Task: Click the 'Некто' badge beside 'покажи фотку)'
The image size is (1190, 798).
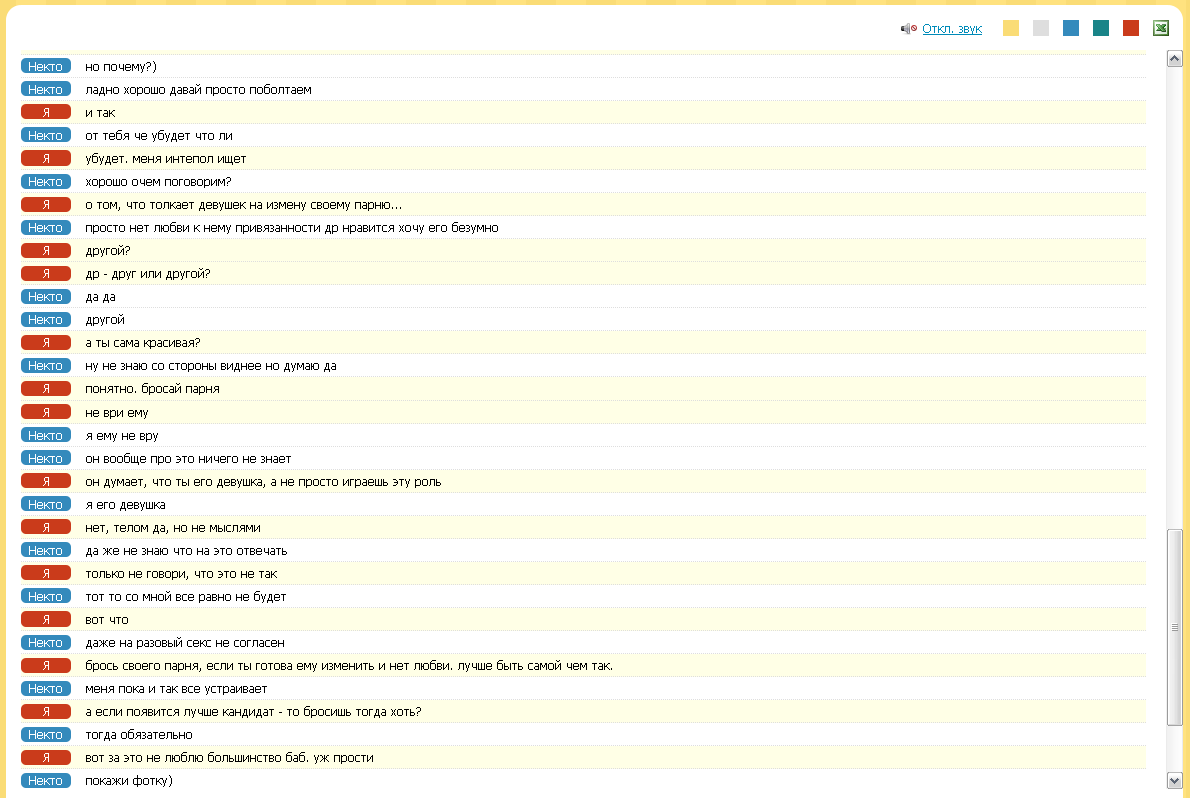Action: pyautogui.click(x=46, y=781)
